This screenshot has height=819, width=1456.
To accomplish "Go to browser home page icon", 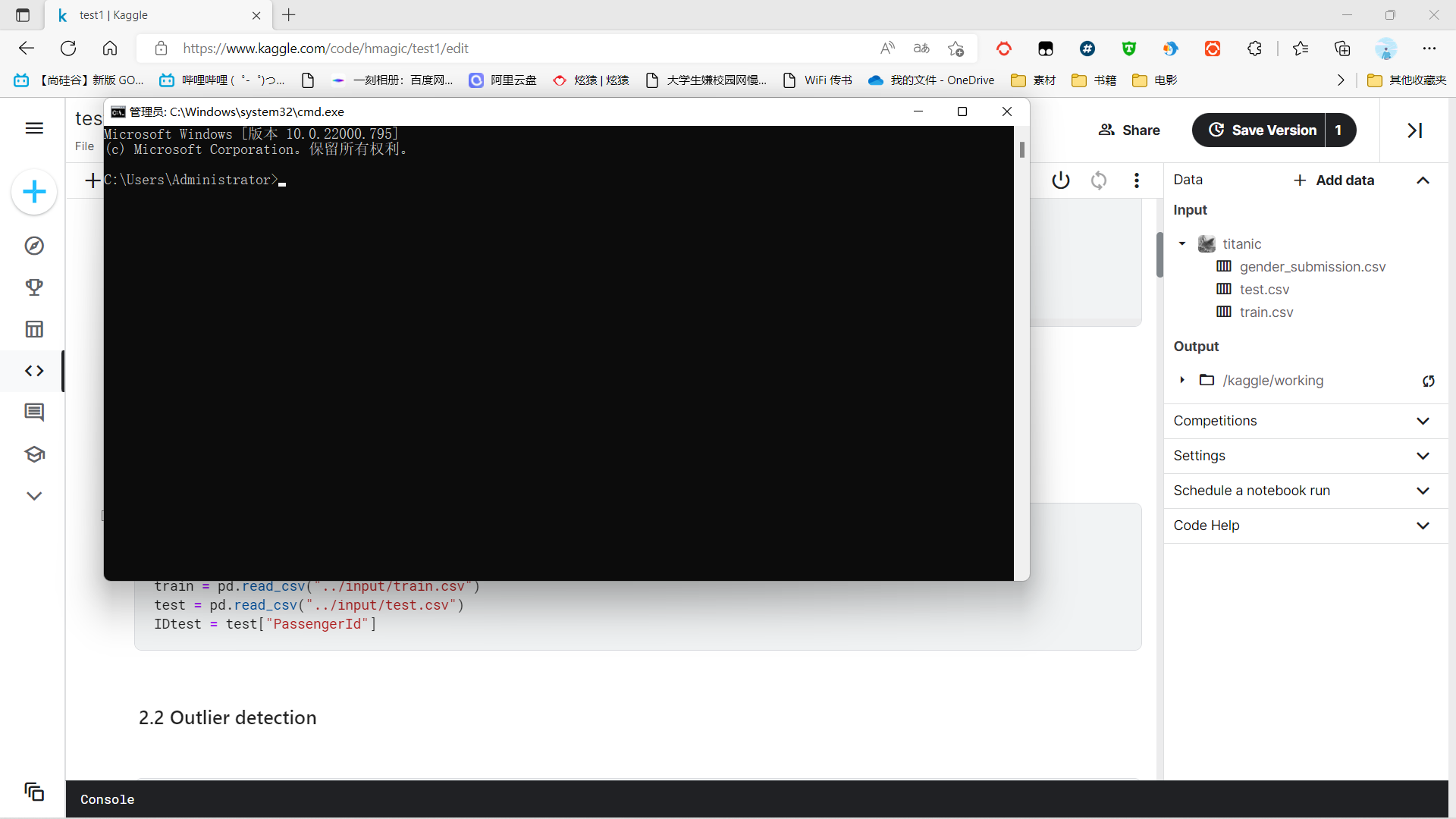I will 110,49.
